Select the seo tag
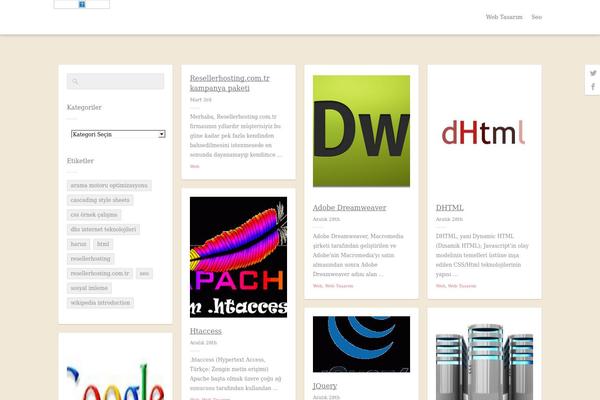600x400 pixels. coord(144,273)
